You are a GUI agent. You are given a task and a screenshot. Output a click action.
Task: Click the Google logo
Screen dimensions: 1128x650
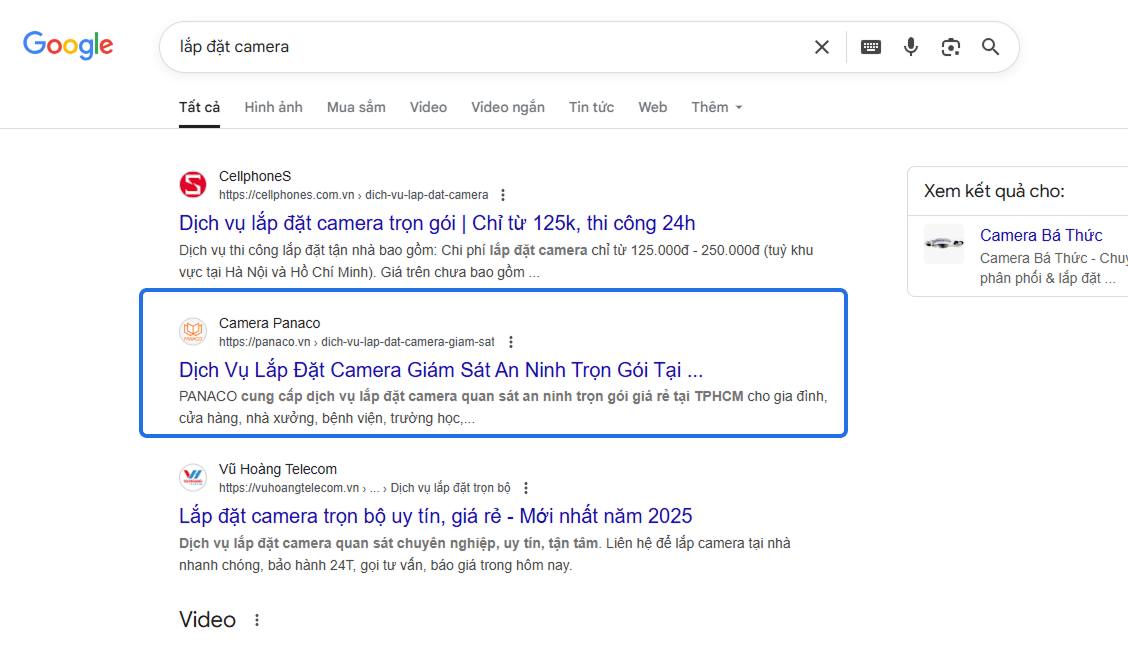68,45
